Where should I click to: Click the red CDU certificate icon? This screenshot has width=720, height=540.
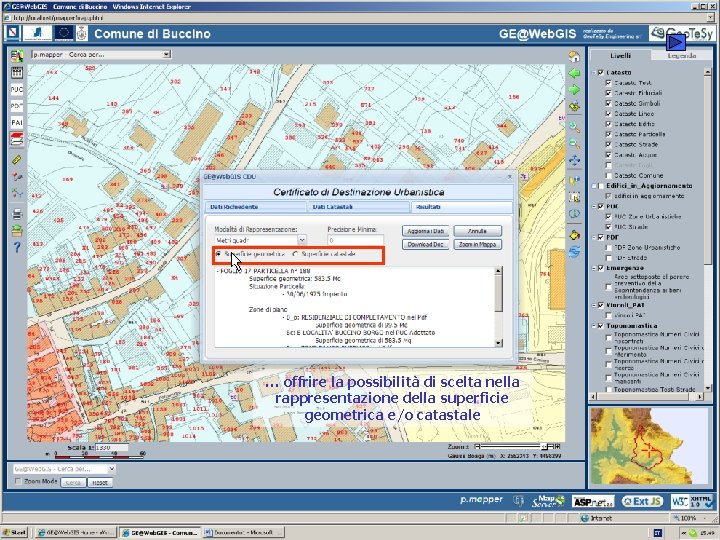point(17,139)
